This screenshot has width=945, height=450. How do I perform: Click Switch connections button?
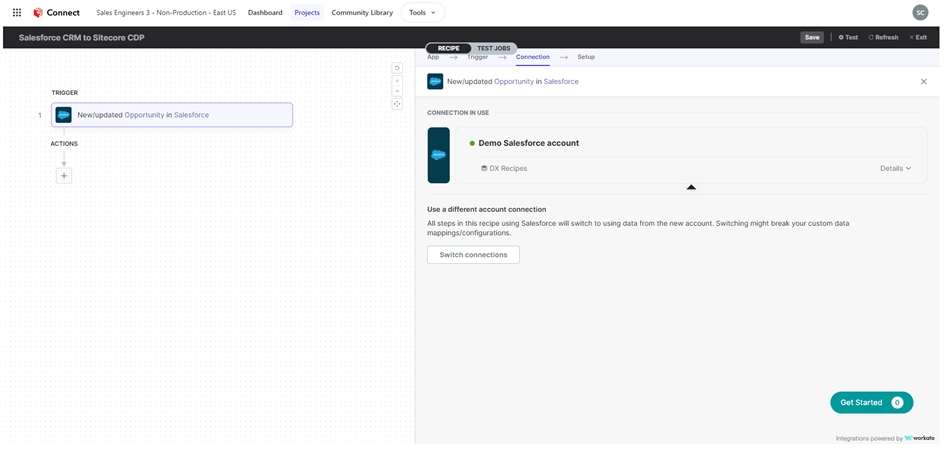click(473, 254)
